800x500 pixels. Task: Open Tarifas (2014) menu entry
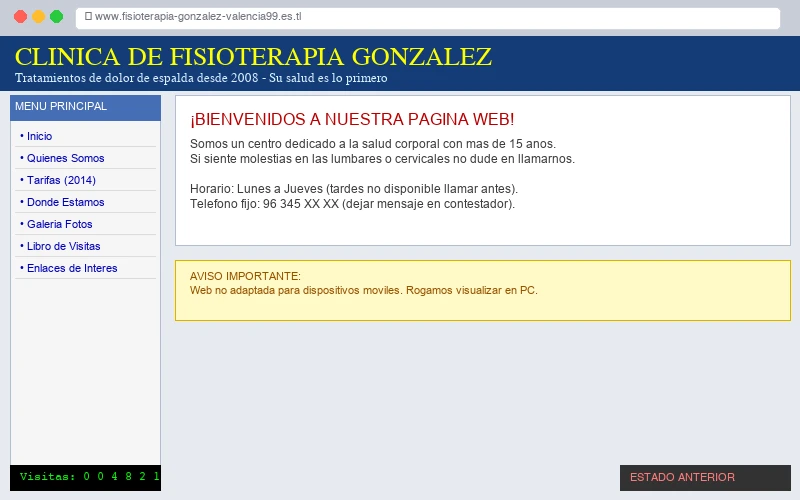tap(61, 180)
